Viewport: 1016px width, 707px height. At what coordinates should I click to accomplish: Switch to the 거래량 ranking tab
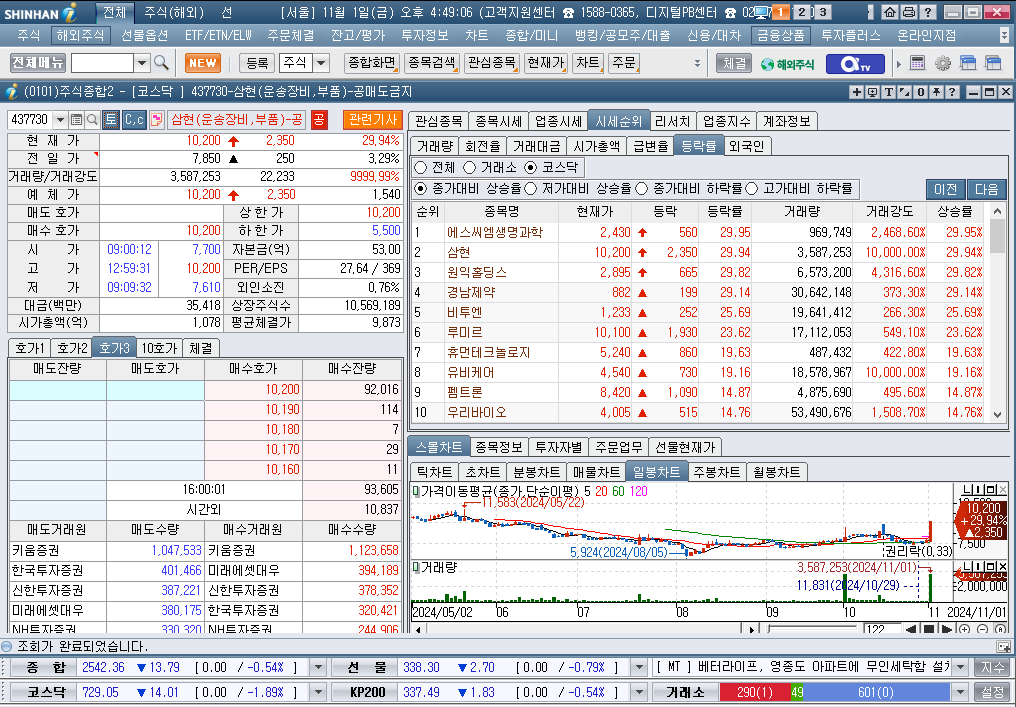pos(435,146)
